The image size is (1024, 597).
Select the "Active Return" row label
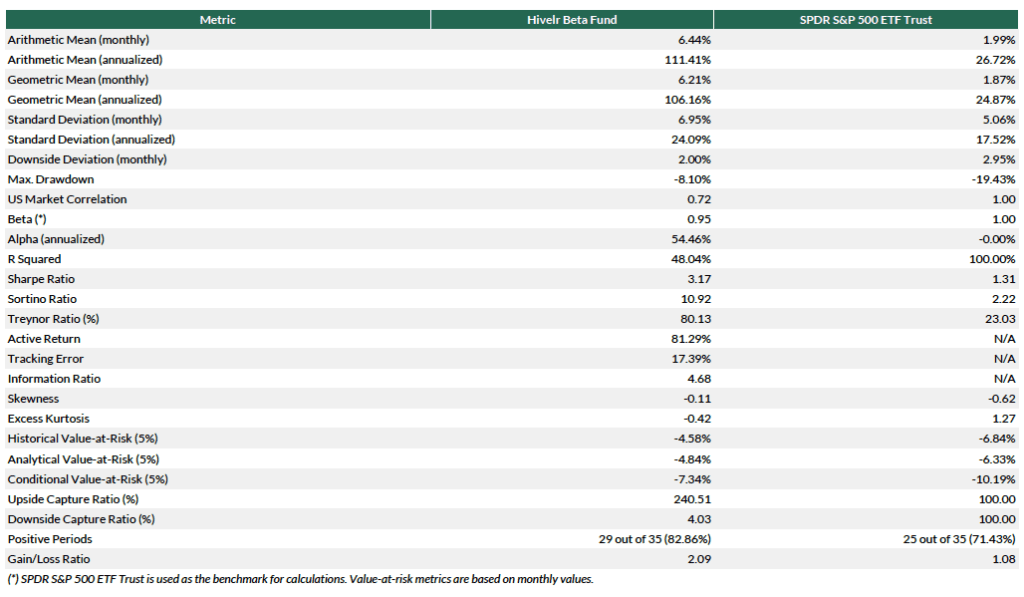point(44,338)
